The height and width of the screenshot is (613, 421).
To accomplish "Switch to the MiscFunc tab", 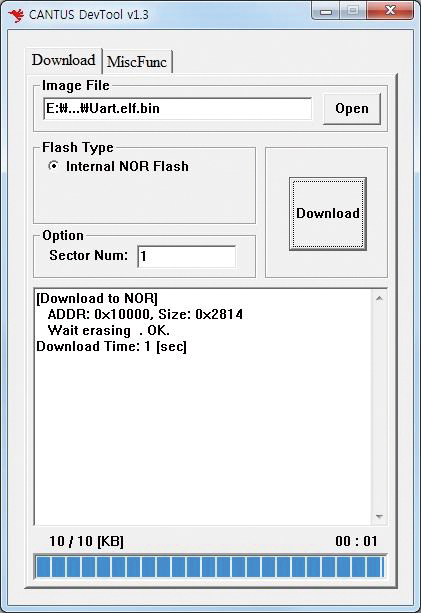I will 137,61.
